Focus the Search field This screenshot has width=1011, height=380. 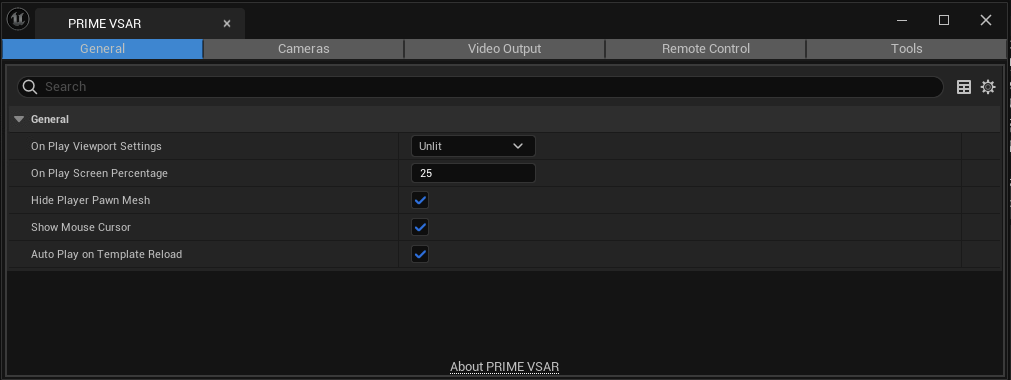pyautogui.click(x=480, y=87)
